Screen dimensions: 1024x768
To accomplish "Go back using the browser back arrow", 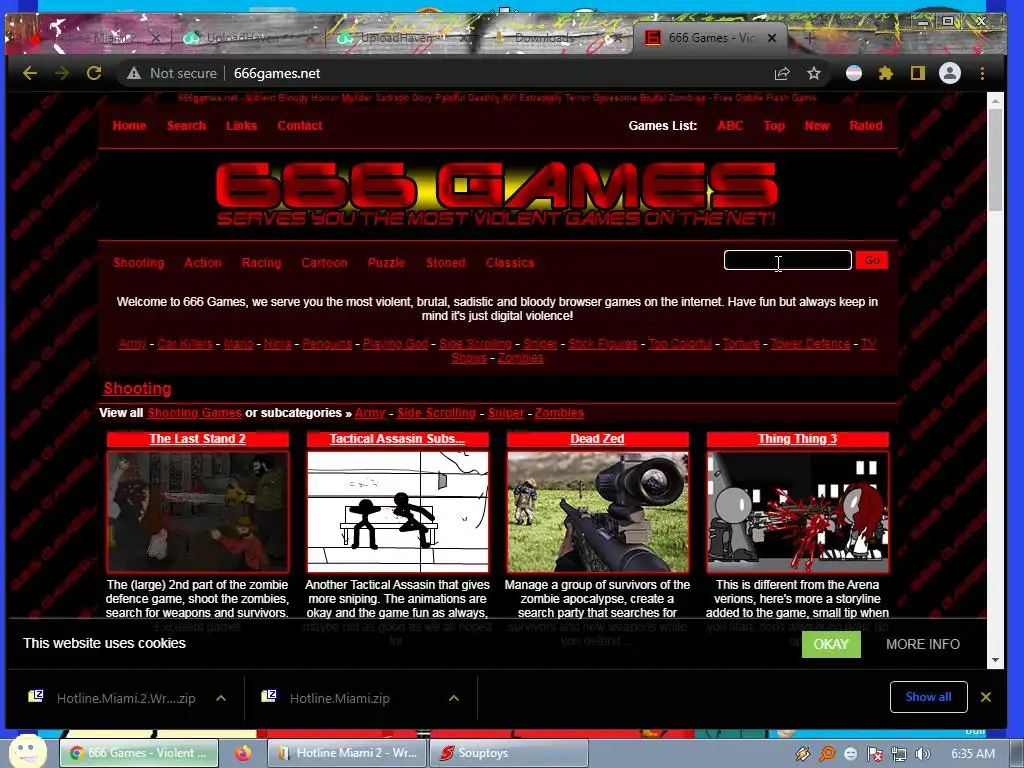I will (x=30, y=73).
